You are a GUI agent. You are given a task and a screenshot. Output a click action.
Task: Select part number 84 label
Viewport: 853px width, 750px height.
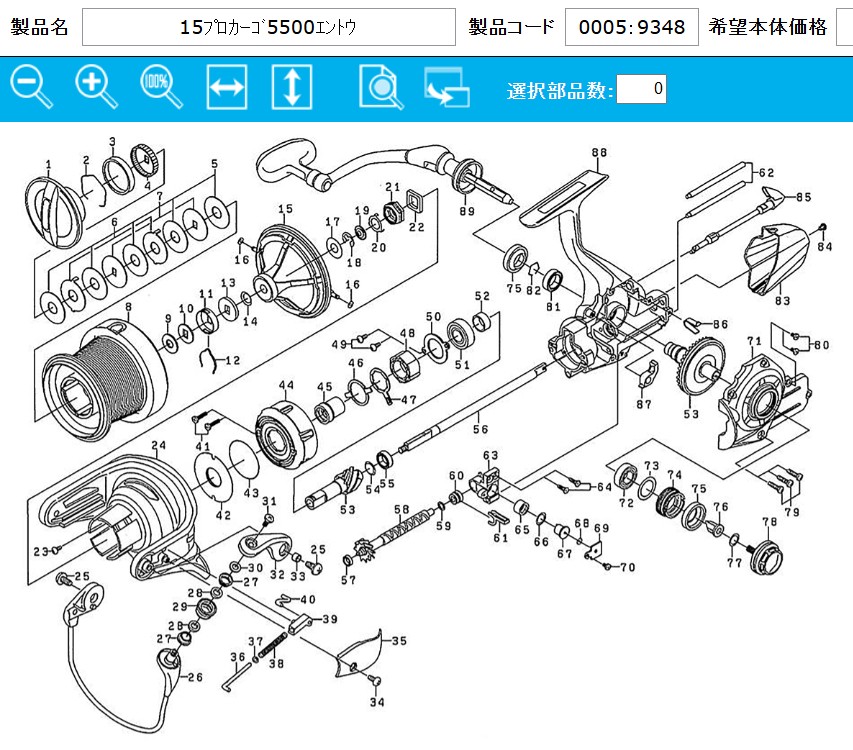point(825,246)
